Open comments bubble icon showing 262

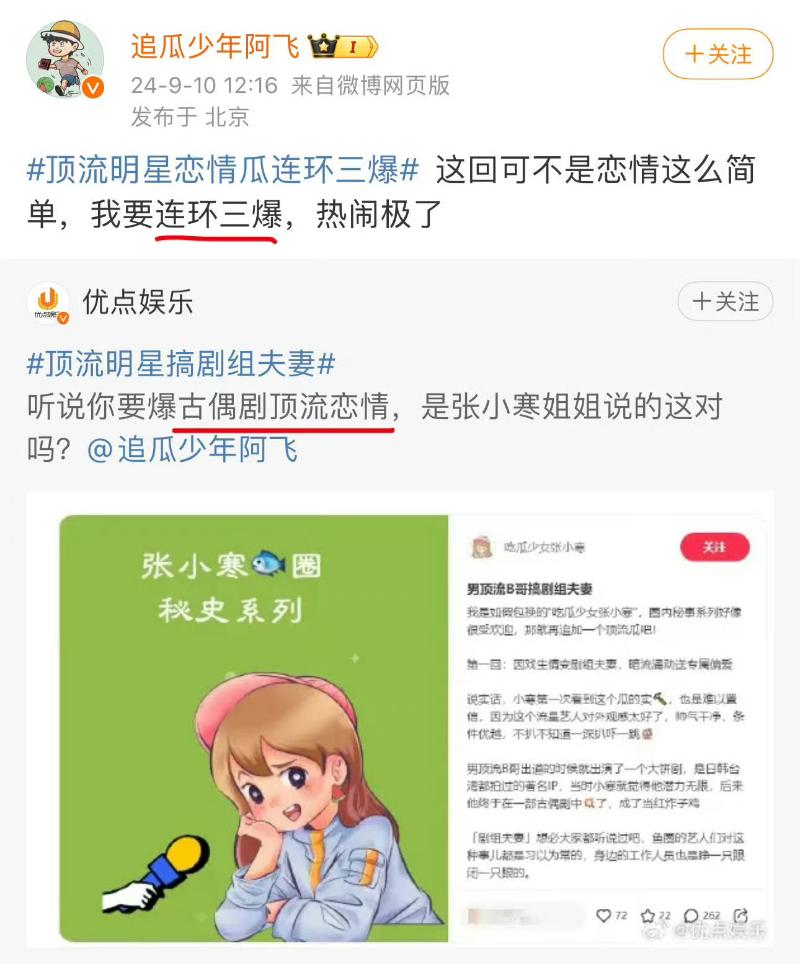[692, 915]
